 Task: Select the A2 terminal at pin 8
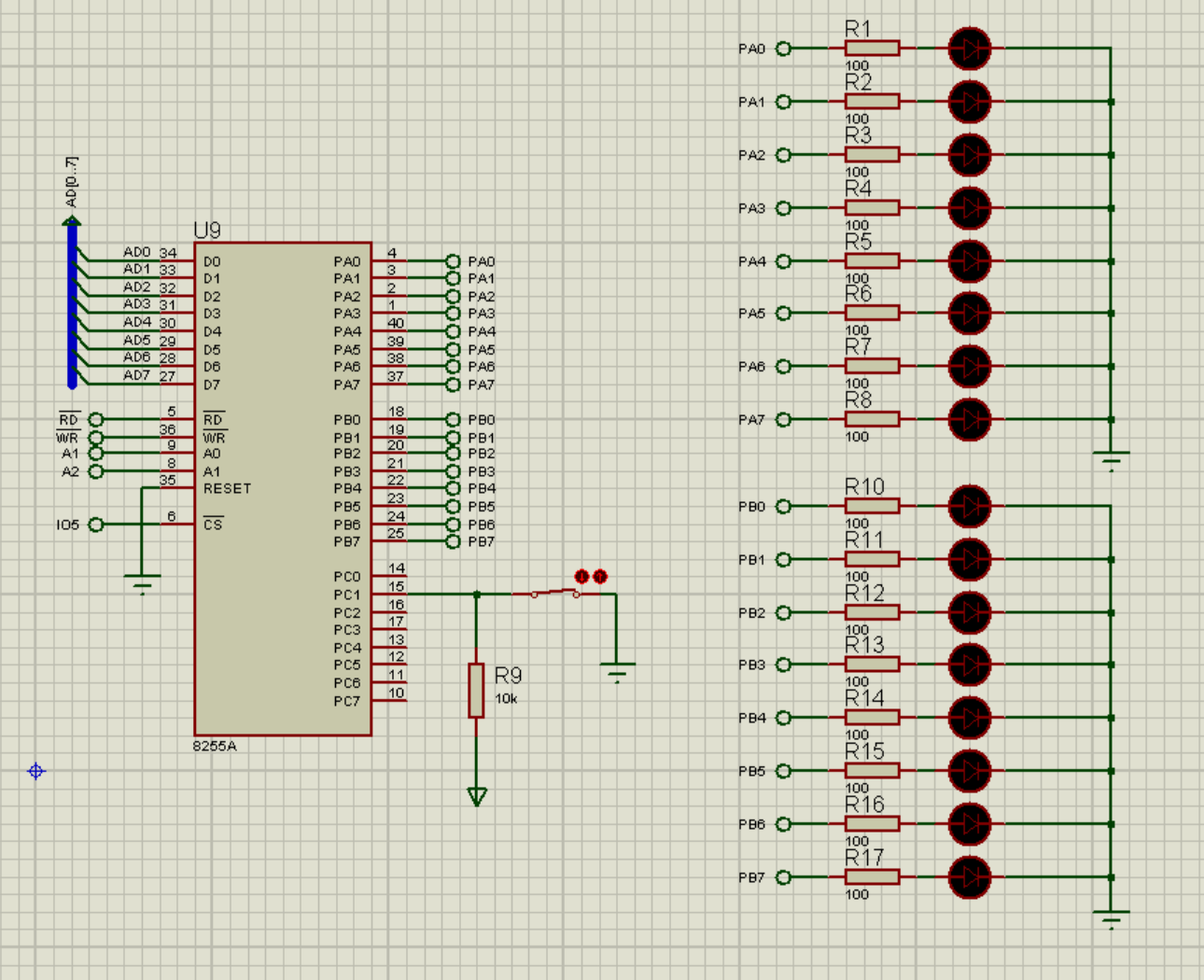coord(96,471)
